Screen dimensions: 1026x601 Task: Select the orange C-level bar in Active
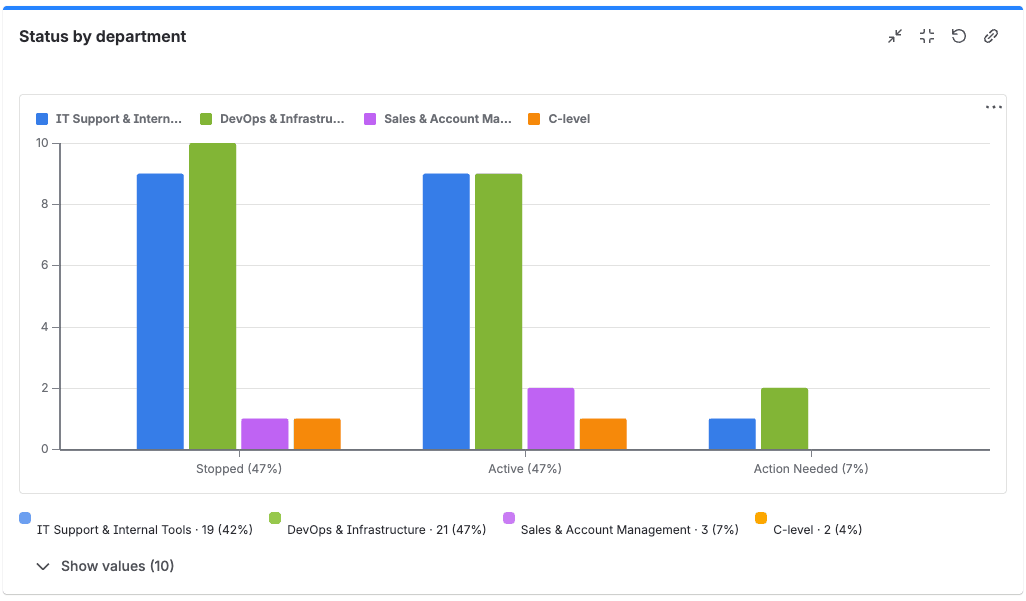point(603,434)
